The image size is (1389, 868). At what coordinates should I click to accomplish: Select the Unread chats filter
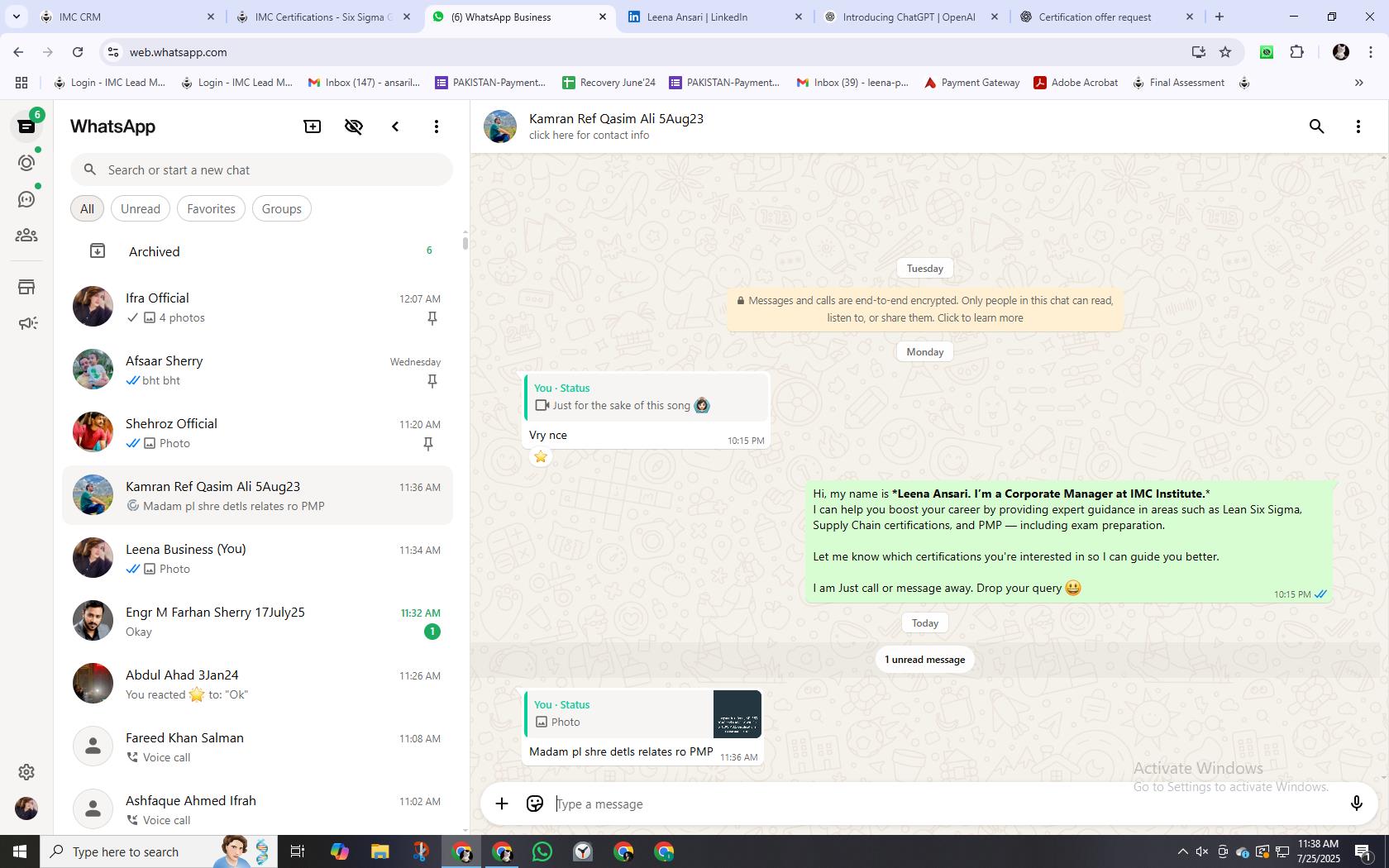[141, 208]
